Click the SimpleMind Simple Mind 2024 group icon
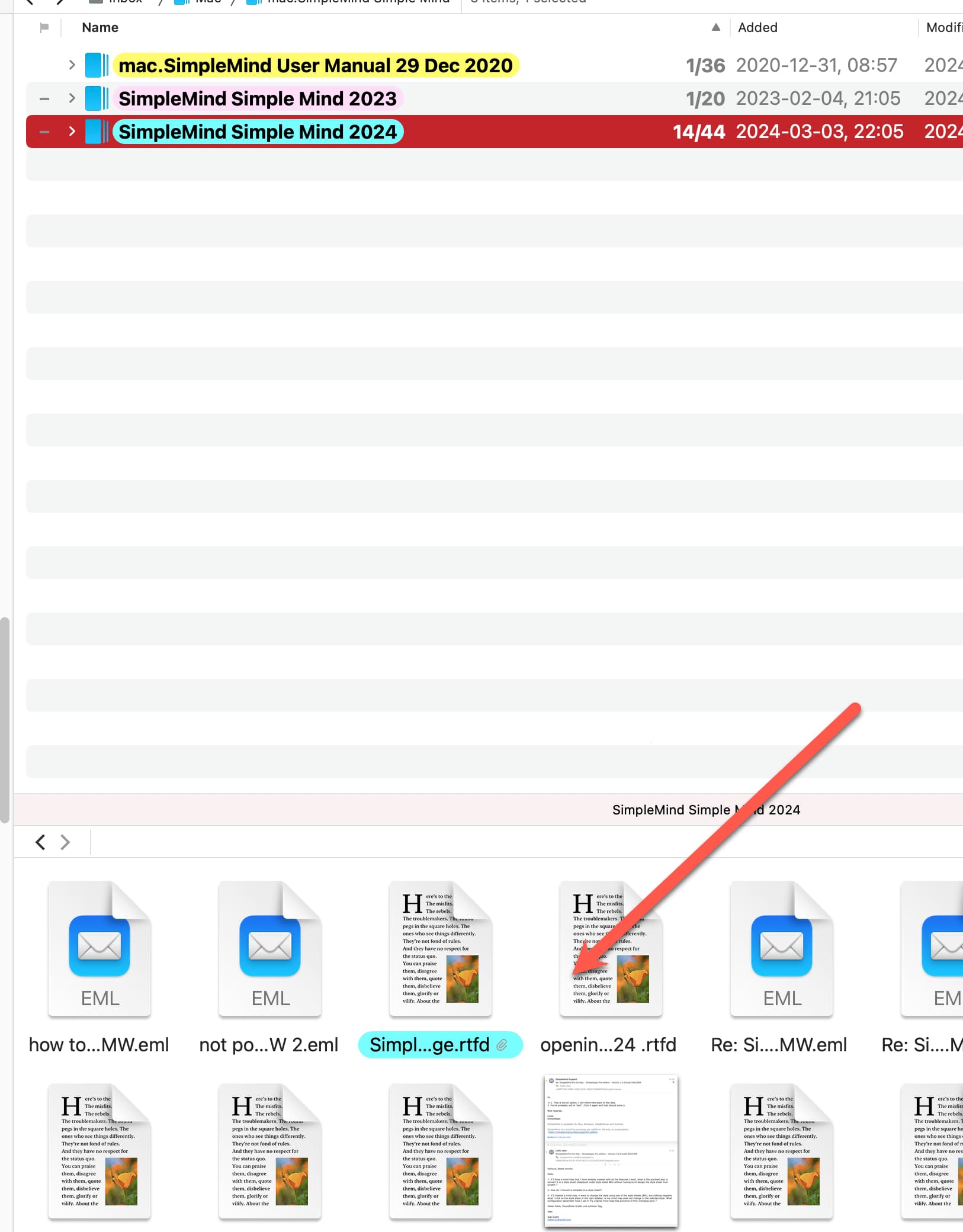Image resolution: width=963 pixels, height=1232 pixels. coord(97,131)
